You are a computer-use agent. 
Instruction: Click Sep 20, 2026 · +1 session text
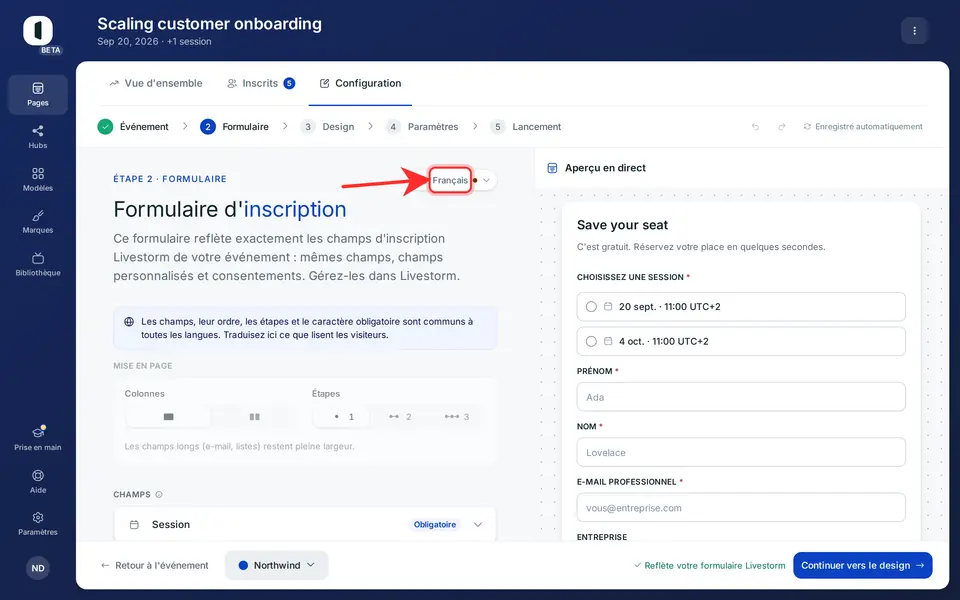point(154,42)
